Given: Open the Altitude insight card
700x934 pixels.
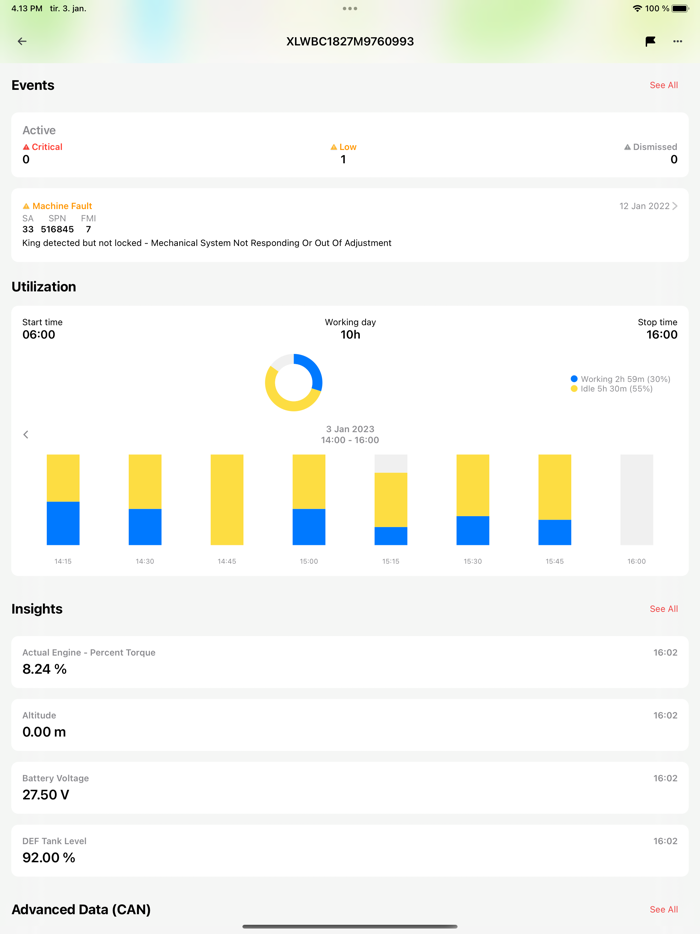Looking at the screenshot, I should point(350,725).
